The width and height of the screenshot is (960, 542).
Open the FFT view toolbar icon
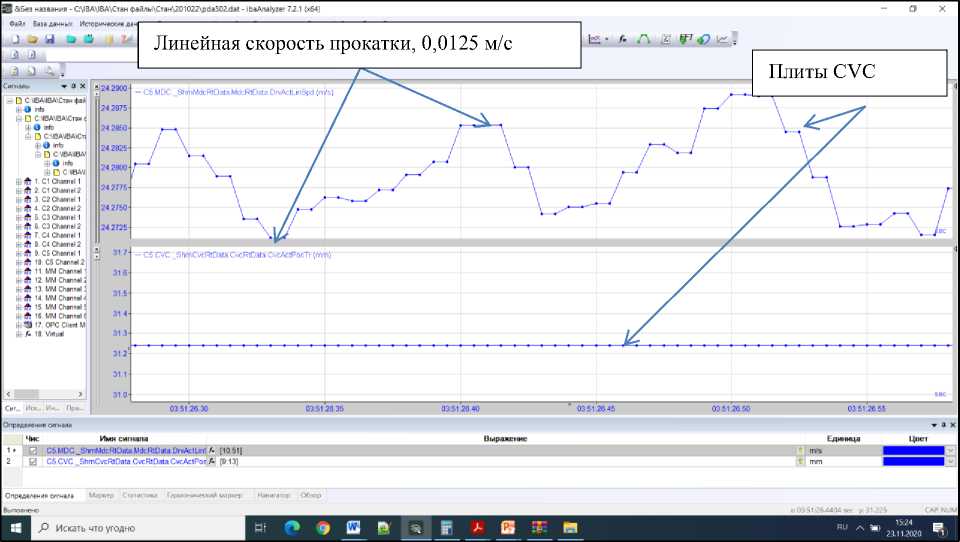tap(686, 39)
